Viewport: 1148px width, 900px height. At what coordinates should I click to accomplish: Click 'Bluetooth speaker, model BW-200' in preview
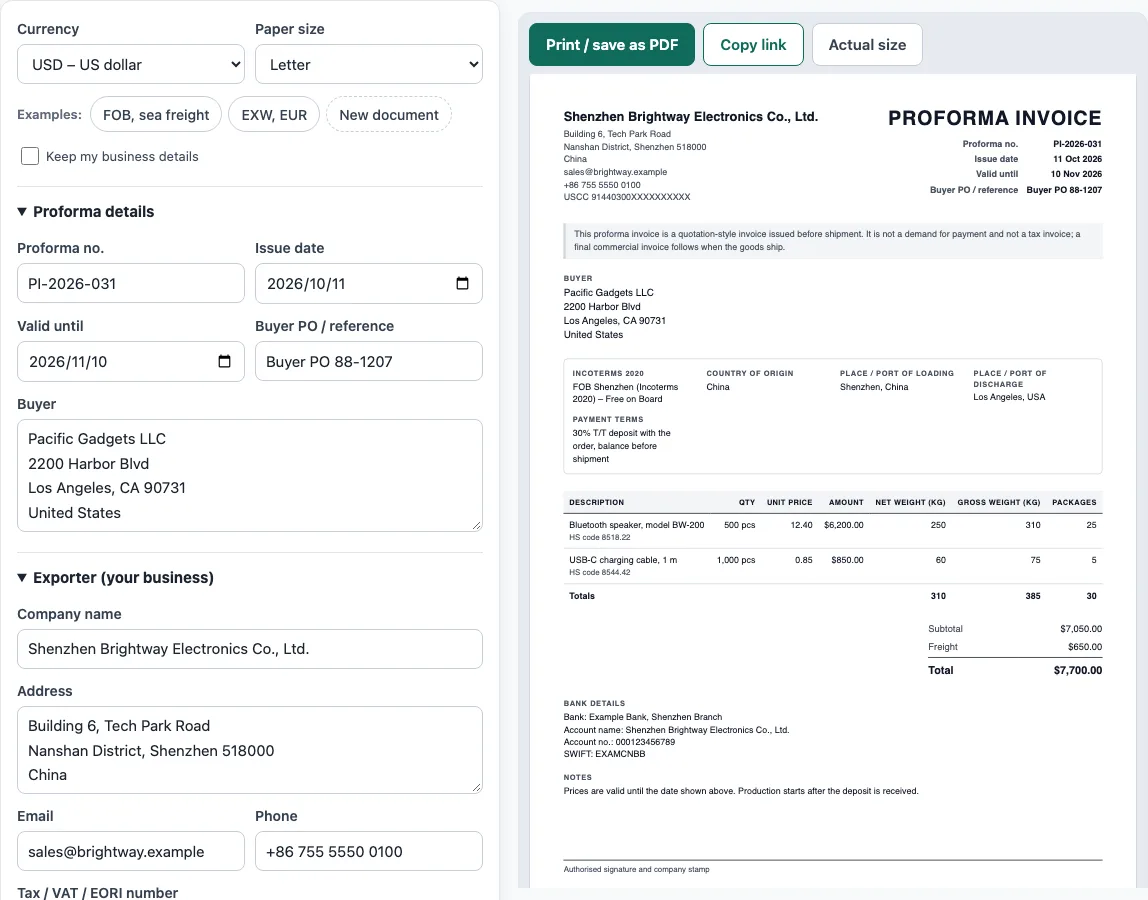pos(636,525)
